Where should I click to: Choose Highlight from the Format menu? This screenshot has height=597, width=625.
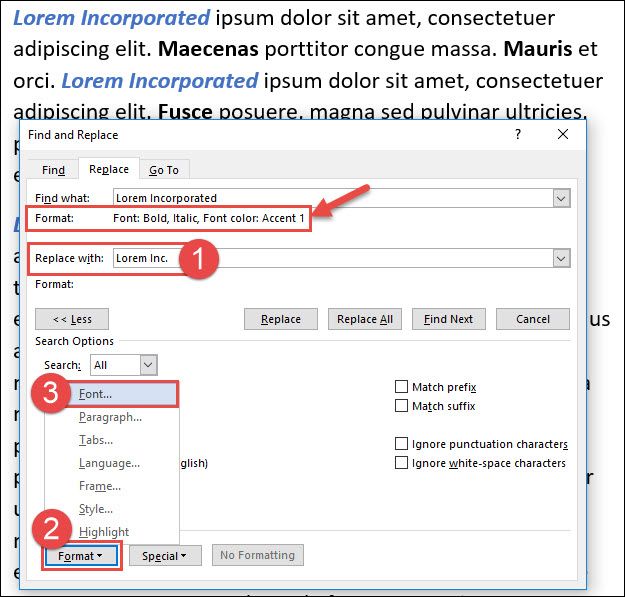(112, 532)
